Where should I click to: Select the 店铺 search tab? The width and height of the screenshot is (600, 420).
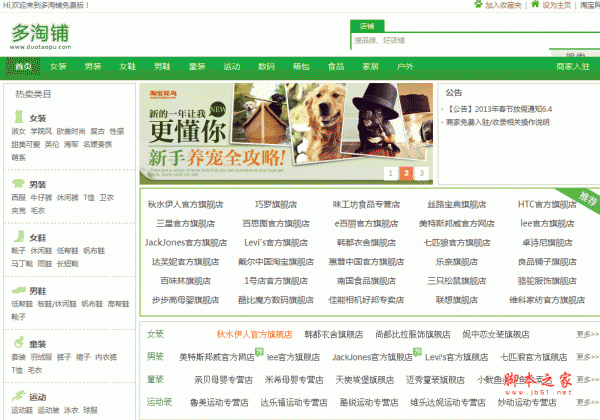click(367, 26)
